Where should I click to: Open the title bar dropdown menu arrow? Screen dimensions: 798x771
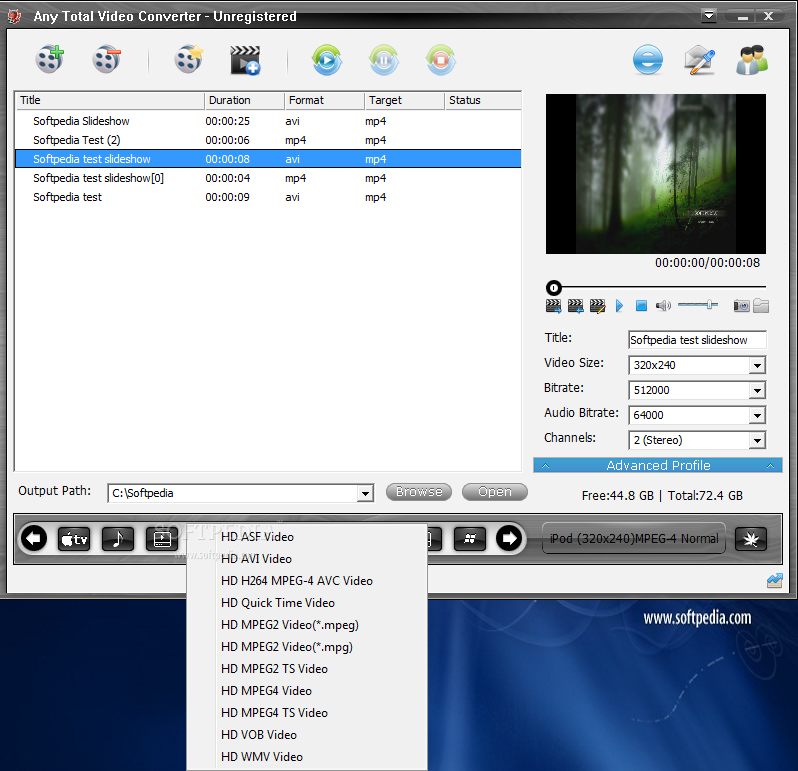pos(709,15)
